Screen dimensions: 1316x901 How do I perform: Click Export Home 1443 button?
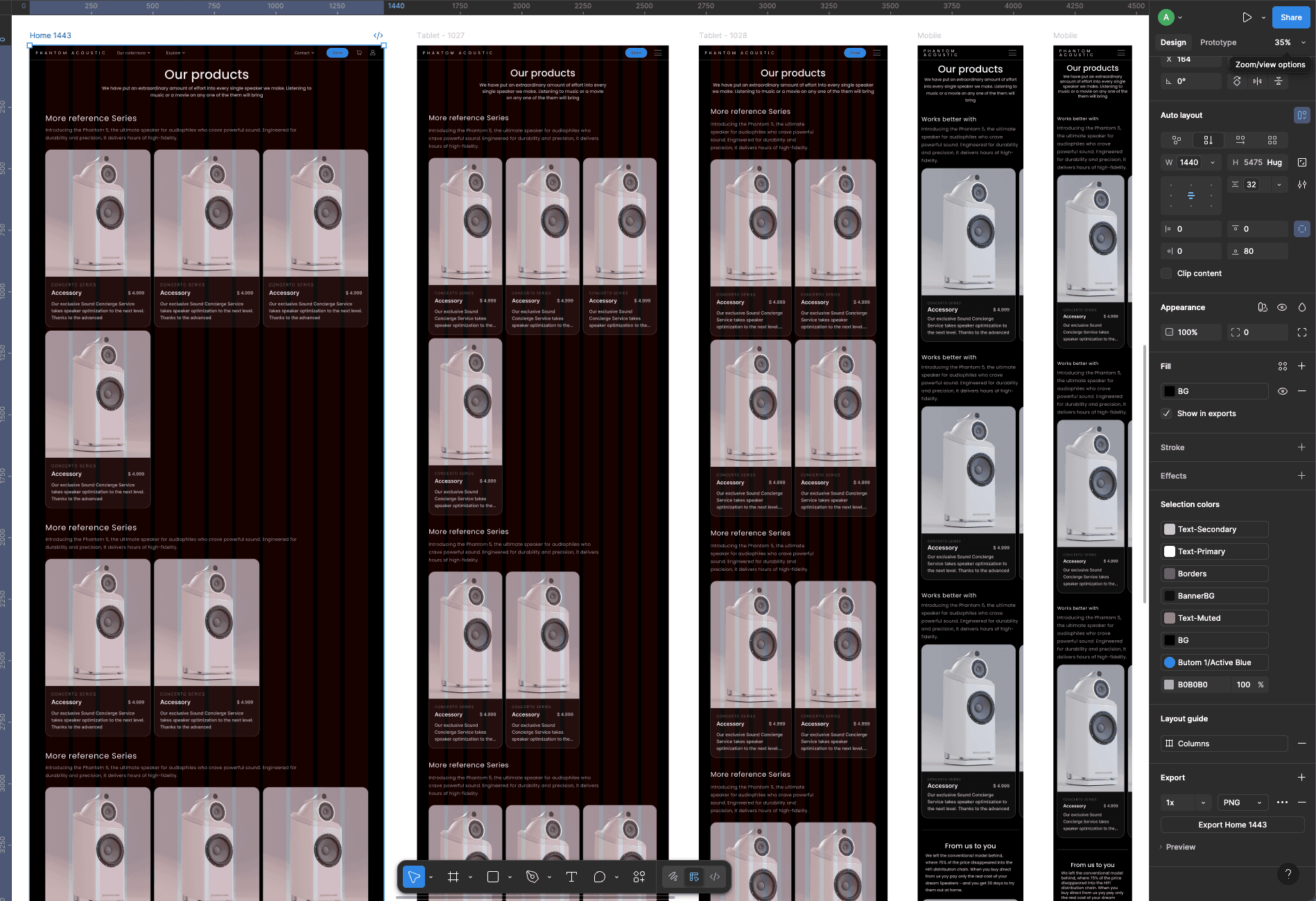[1233, 825]
